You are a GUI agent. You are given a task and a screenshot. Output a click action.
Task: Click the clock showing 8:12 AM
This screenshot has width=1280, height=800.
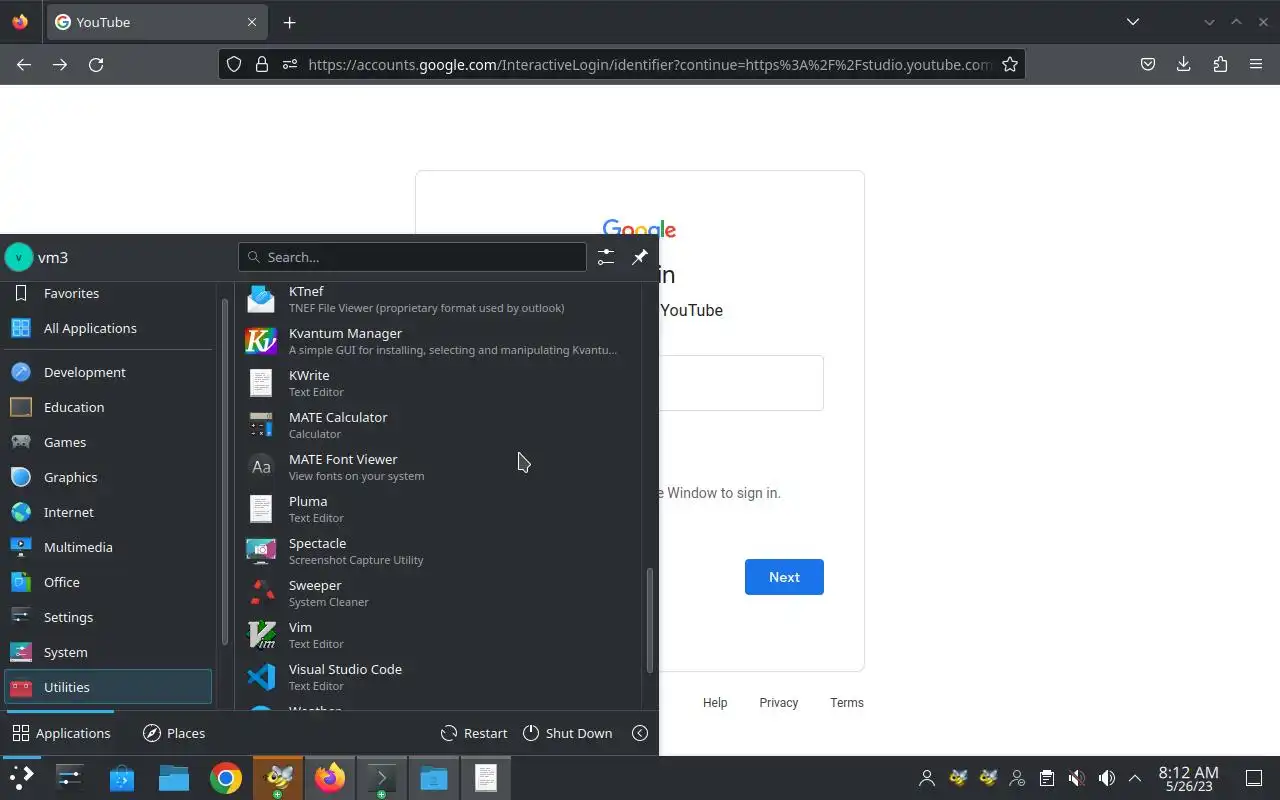1188,779
